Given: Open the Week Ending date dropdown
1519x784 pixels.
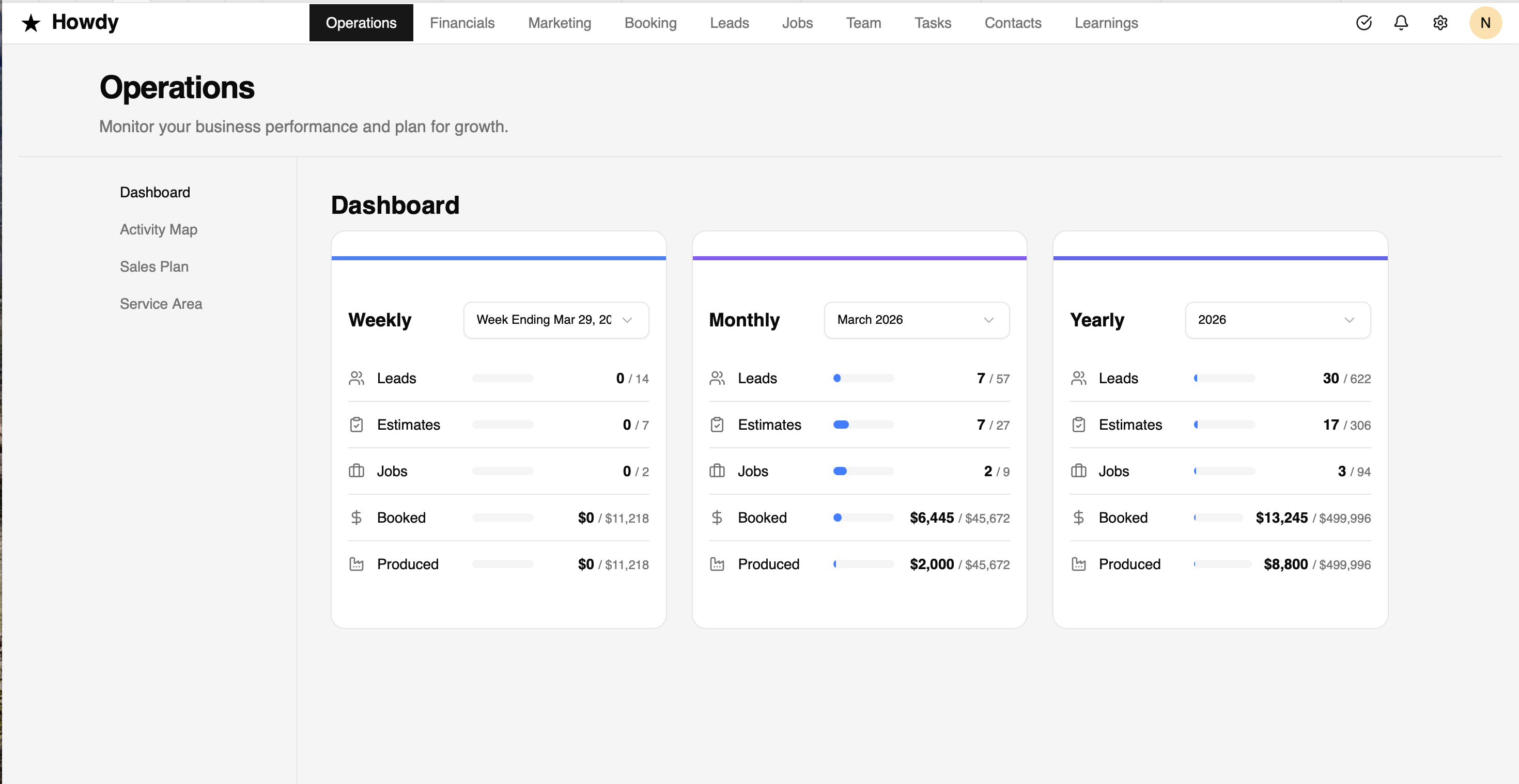Looking at the screenshot, I should click(x=555, y=320).
